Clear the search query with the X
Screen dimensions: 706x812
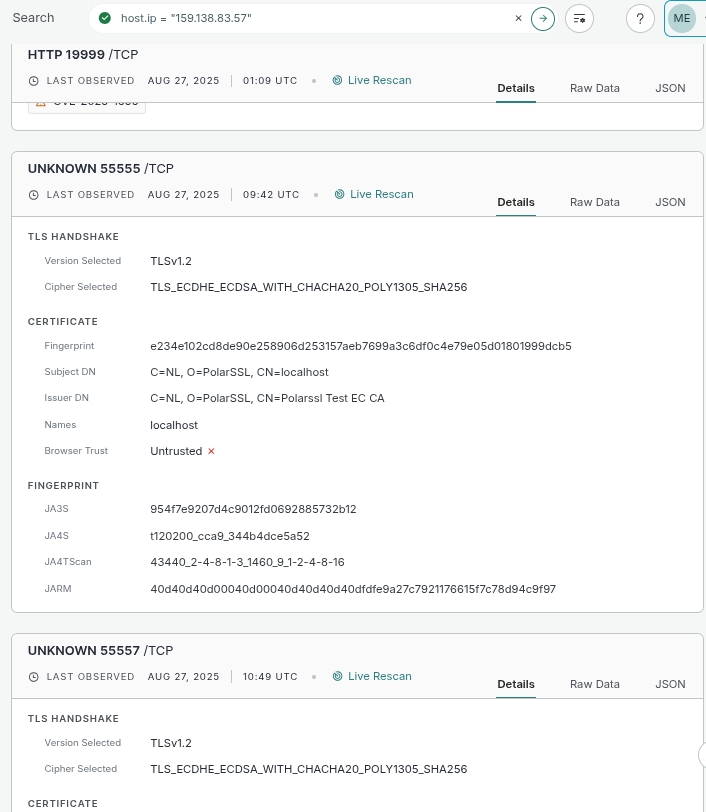coord(518,18)
